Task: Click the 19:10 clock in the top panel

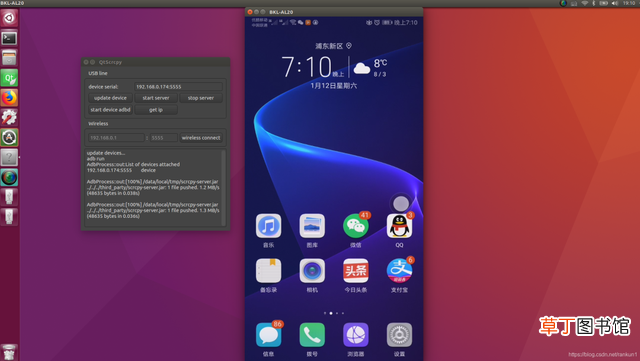Action: click(629, 3)
